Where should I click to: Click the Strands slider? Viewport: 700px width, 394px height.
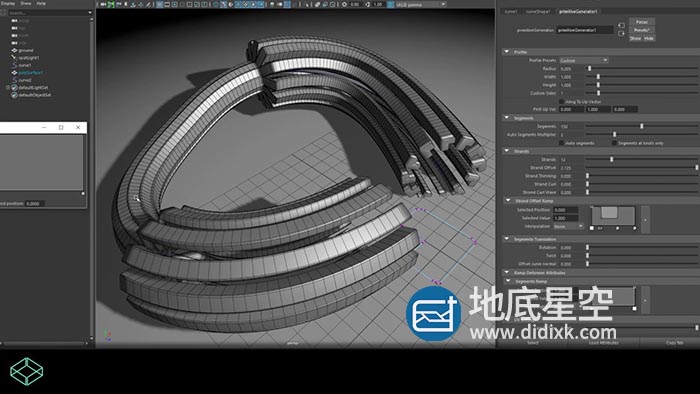pyautogui.click(x=642, y=159)
